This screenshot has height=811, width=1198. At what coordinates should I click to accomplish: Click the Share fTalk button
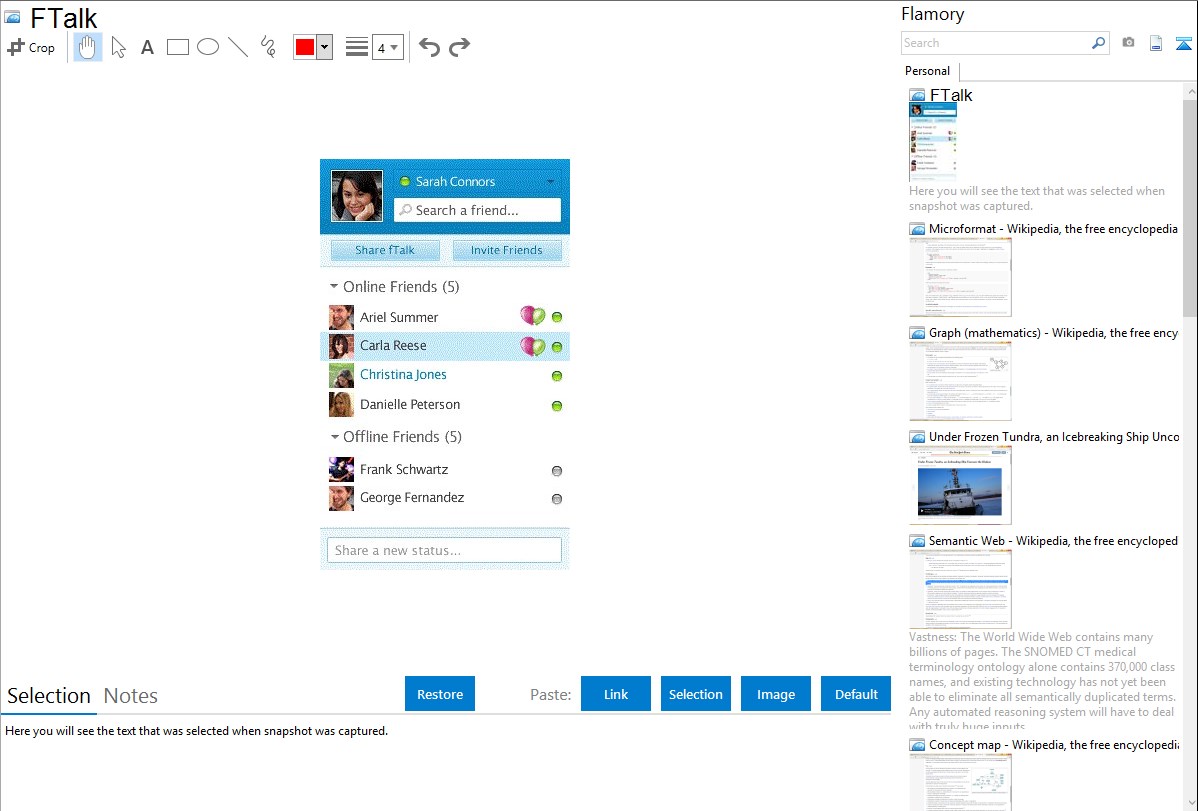385,250
